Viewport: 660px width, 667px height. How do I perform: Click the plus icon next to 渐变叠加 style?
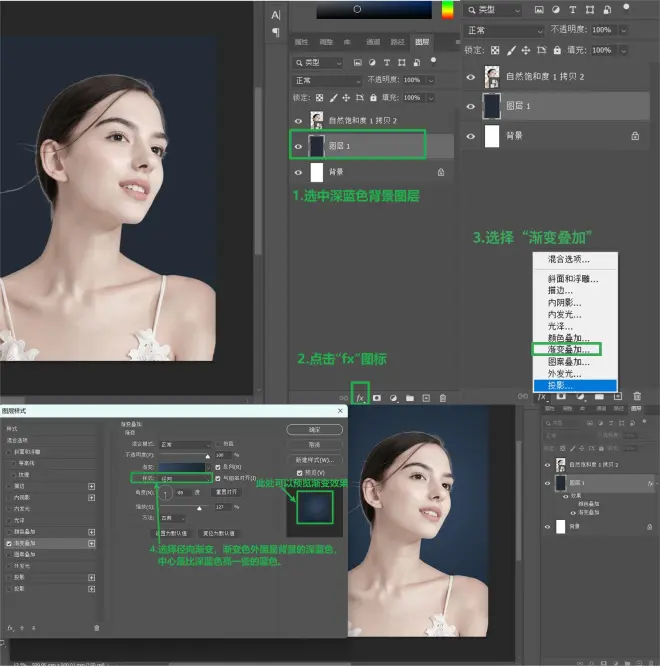tap(92, 542)
